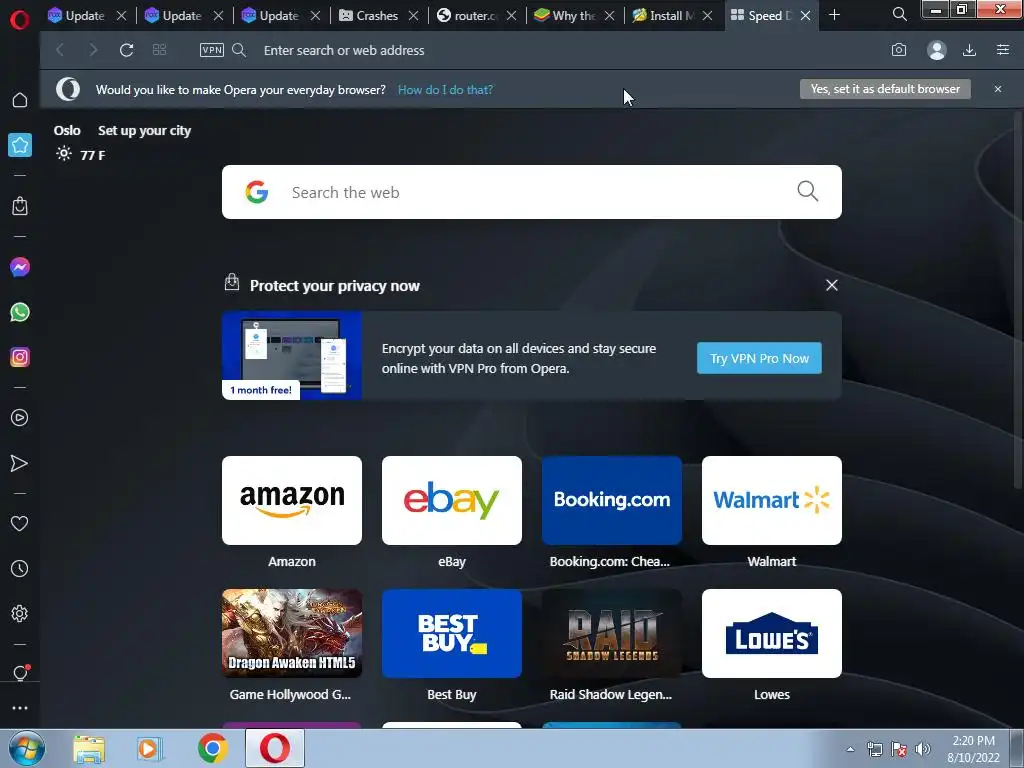Click the 77 F weather reading

[93, 155]
